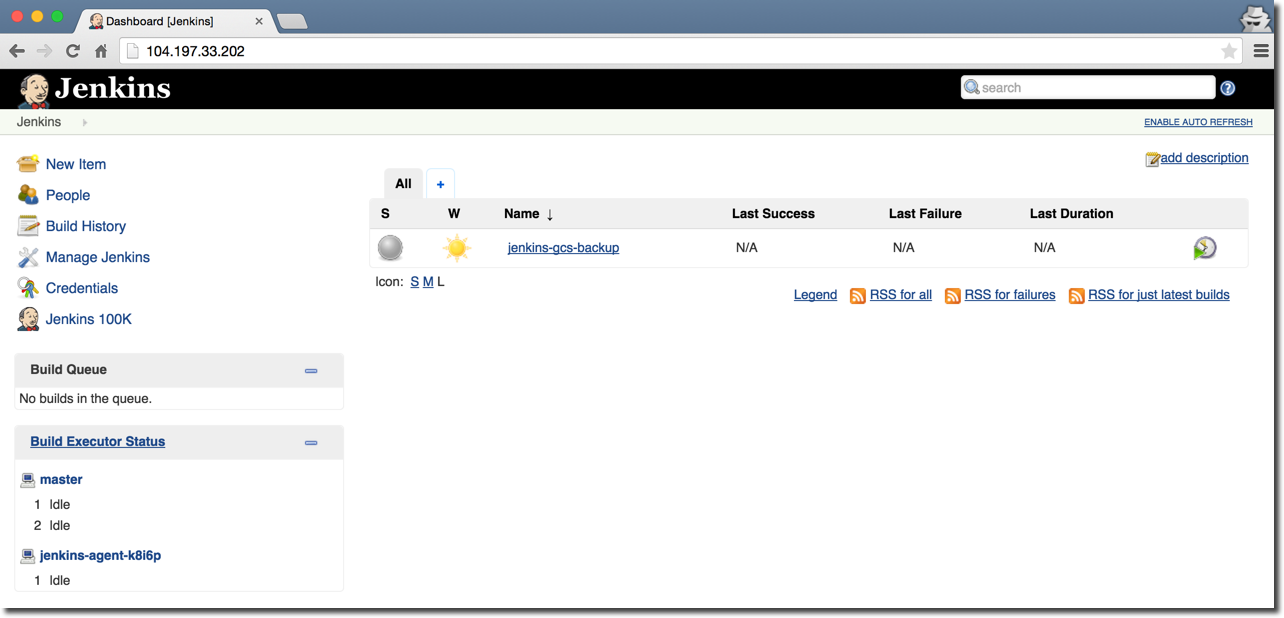Screen dimensions: 1284x618
Task: Go back using browser back arrow
Action: coord(17,51)
